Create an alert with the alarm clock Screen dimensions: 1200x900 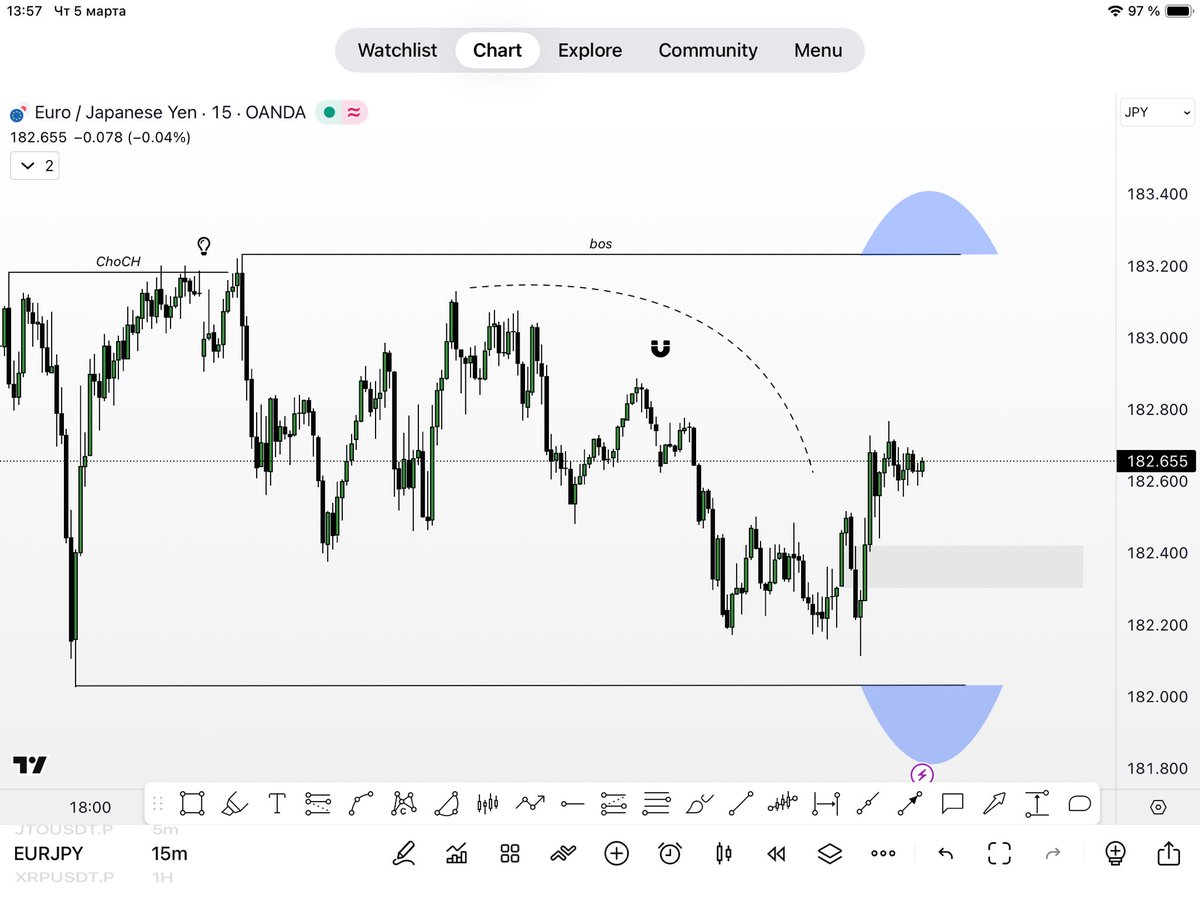click(669, 853)
